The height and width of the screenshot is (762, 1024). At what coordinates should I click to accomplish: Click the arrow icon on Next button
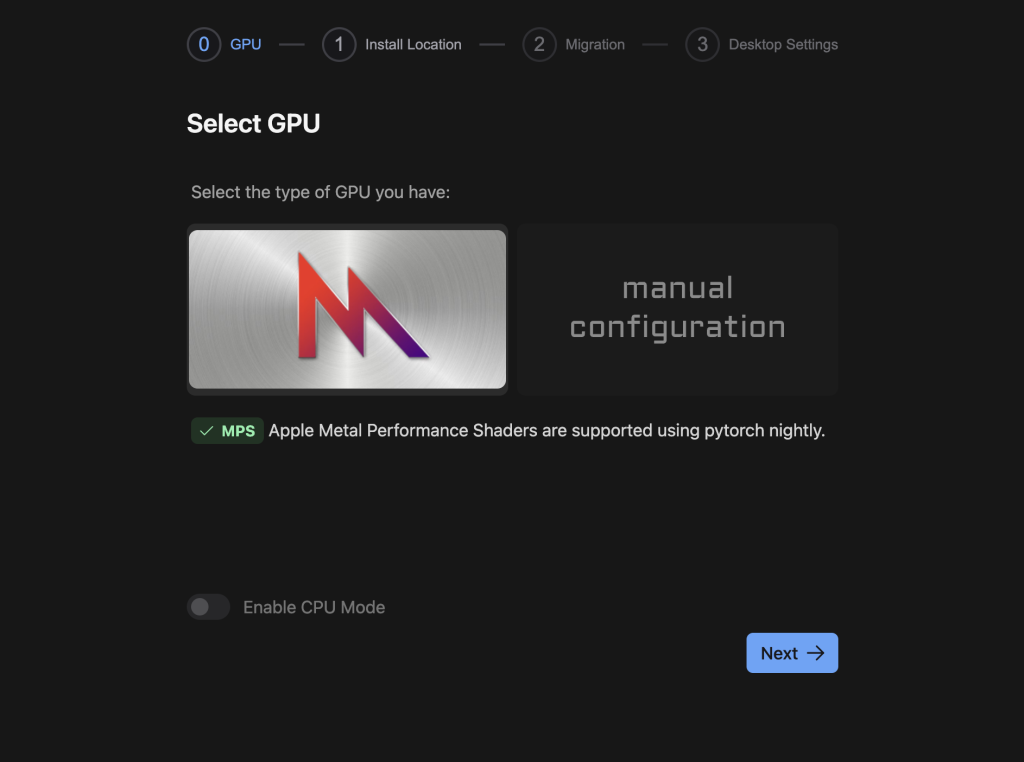click(x=816, y=653)
